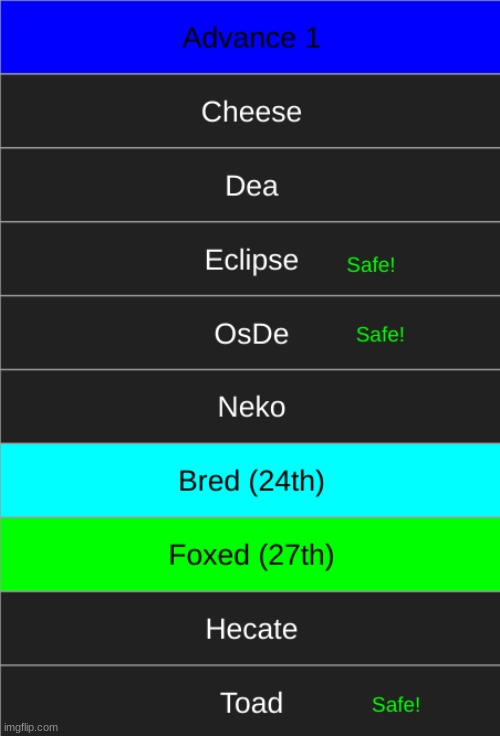Select the Dea row
Viewport: 500px width, 736px height.
coord(250,185)
